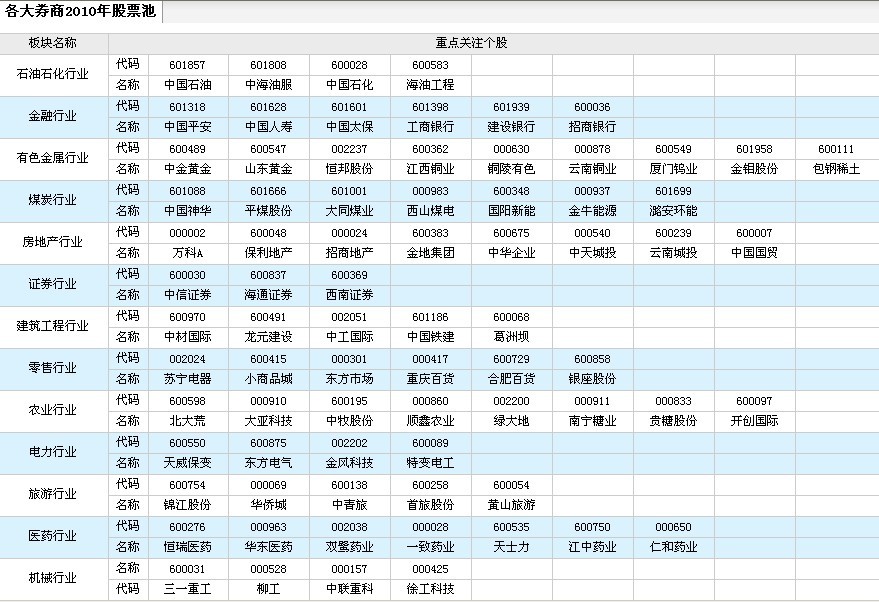Click stock name 北大荒
Screen dimensions: 879x602
point(188,422)
